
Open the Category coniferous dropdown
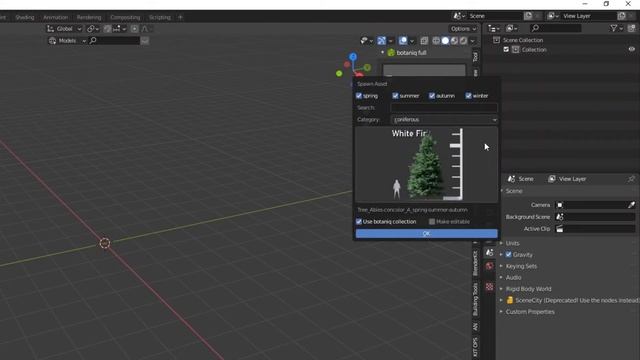[444, 120]
